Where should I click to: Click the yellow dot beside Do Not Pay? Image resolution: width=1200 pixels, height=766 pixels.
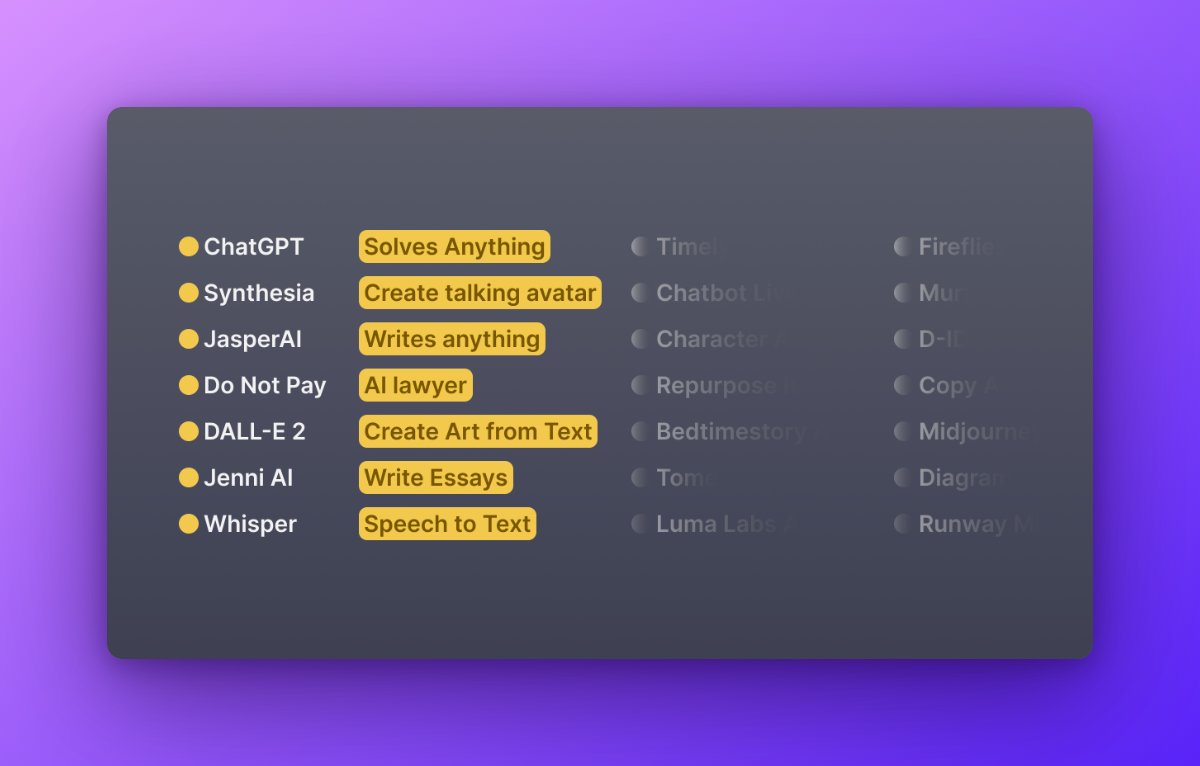(x=188, y=385)
